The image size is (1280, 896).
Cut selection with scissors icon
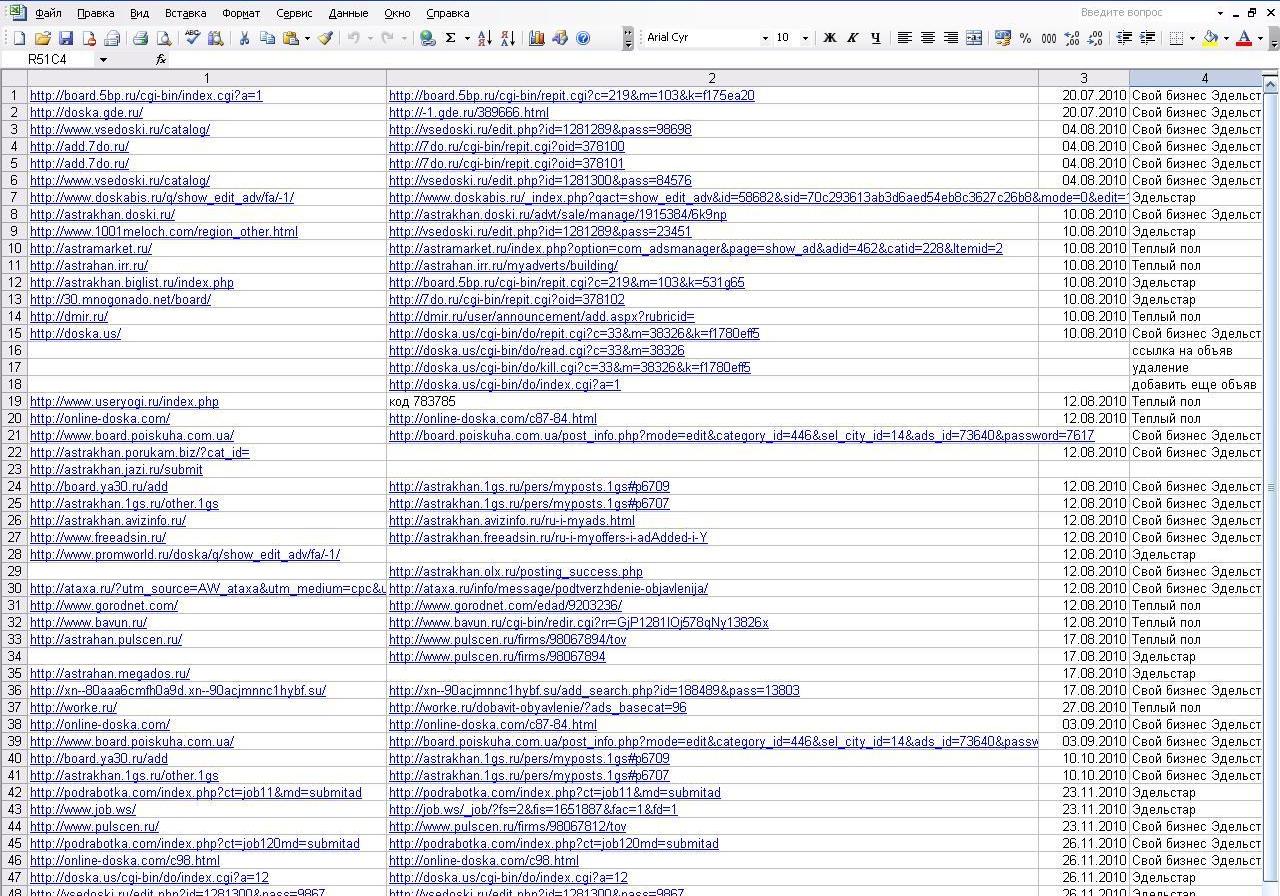(x=244, y=38)
